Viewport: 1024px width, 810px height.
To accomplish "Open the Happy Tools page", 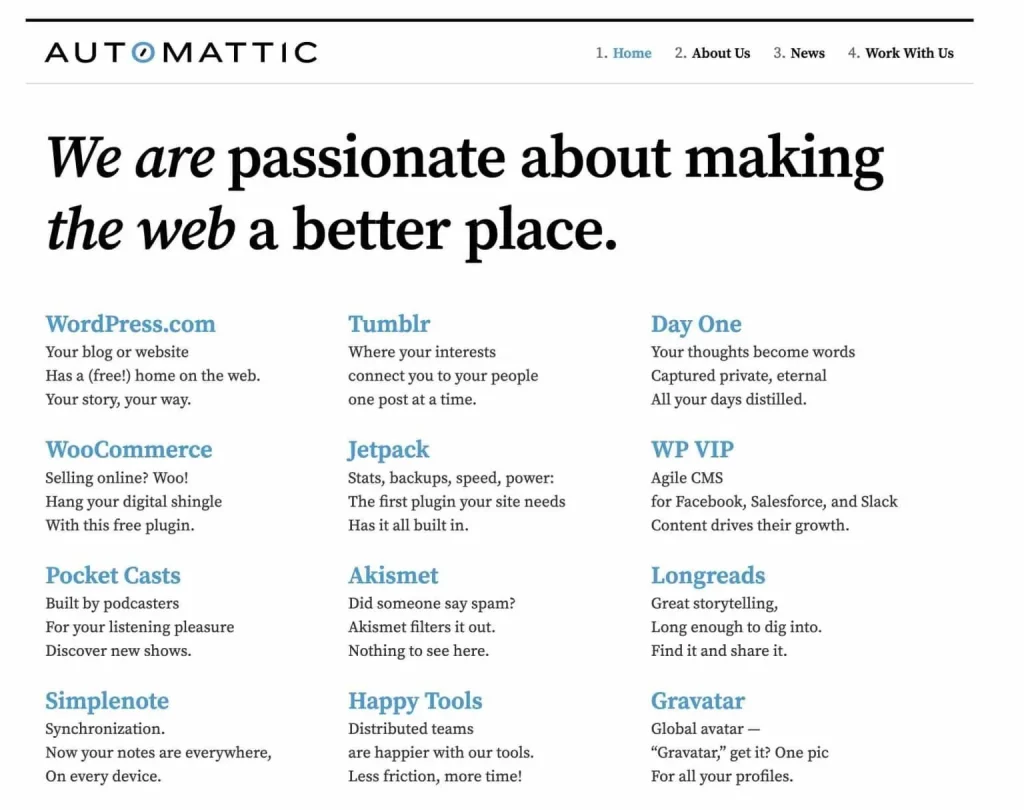I will [415, 701].
